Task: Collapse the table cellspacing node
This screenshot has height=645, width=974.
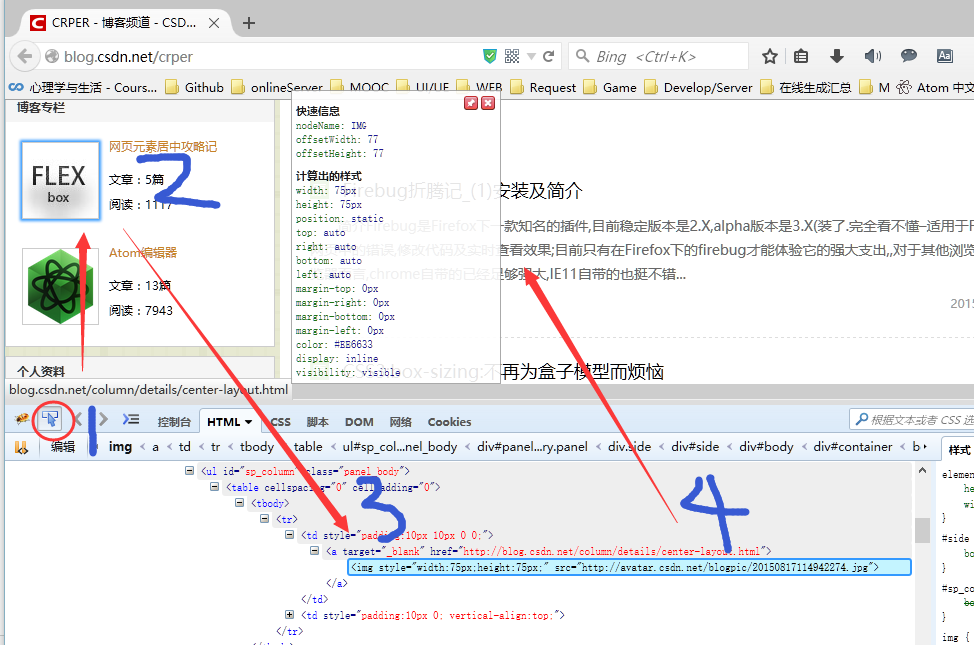Action: click(214, 487)
